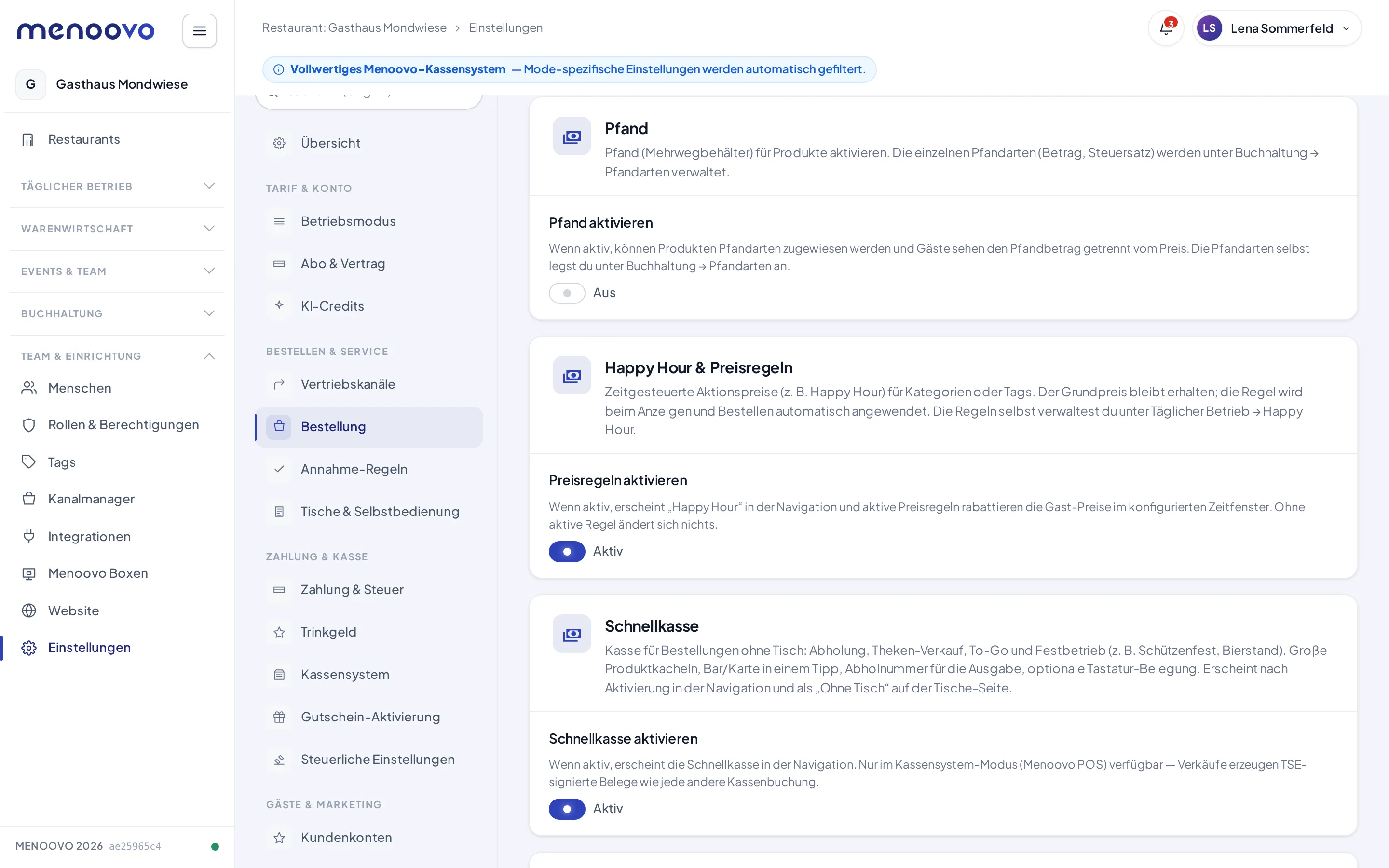1389x868 pixels.
Task: Open Tische & Selbstbedienung settings
Action: pyautogui.click(x=368, y=512)
